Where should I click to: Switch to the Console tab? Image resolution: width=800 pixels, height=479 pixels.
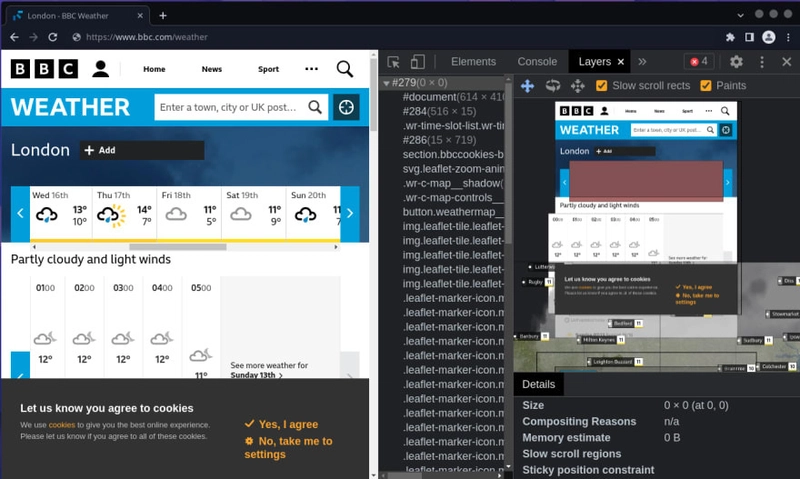click(537, 62)
